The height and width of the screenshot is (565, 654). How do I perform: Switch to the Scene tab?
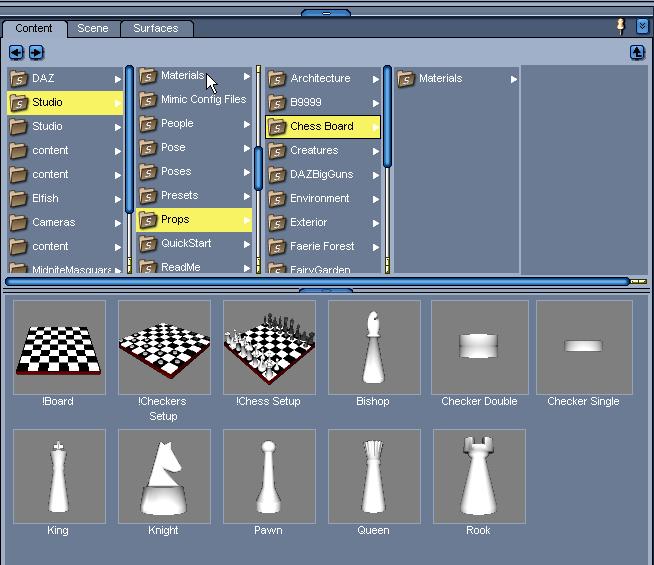[x=93, y=28]
